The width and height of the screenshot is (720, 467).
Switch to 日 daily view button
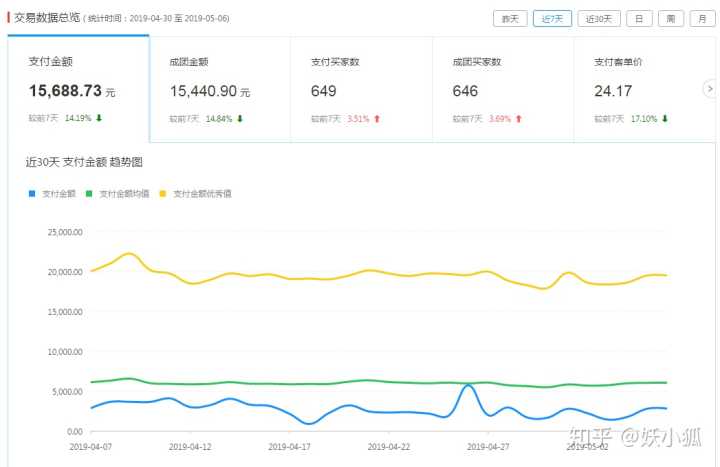[x=640, y=18]
